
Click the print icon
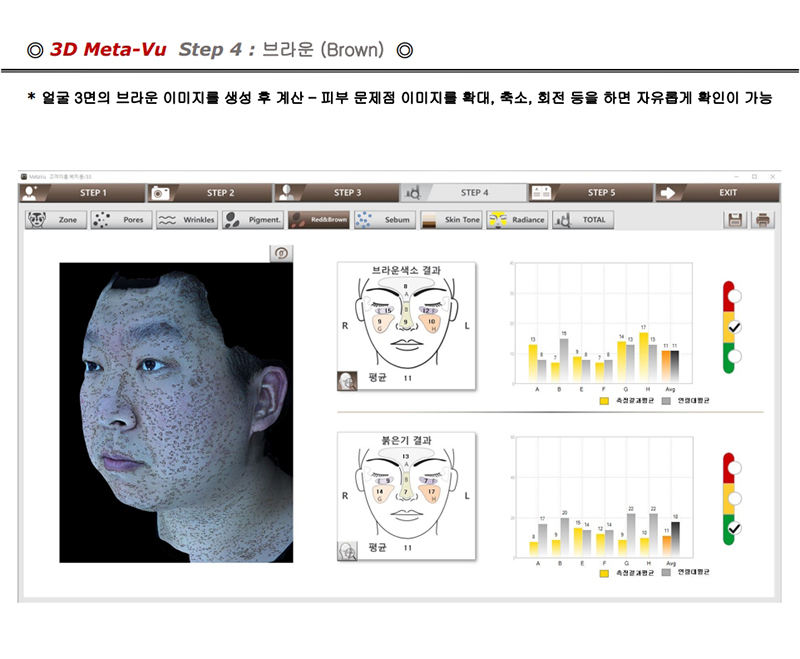762,220
